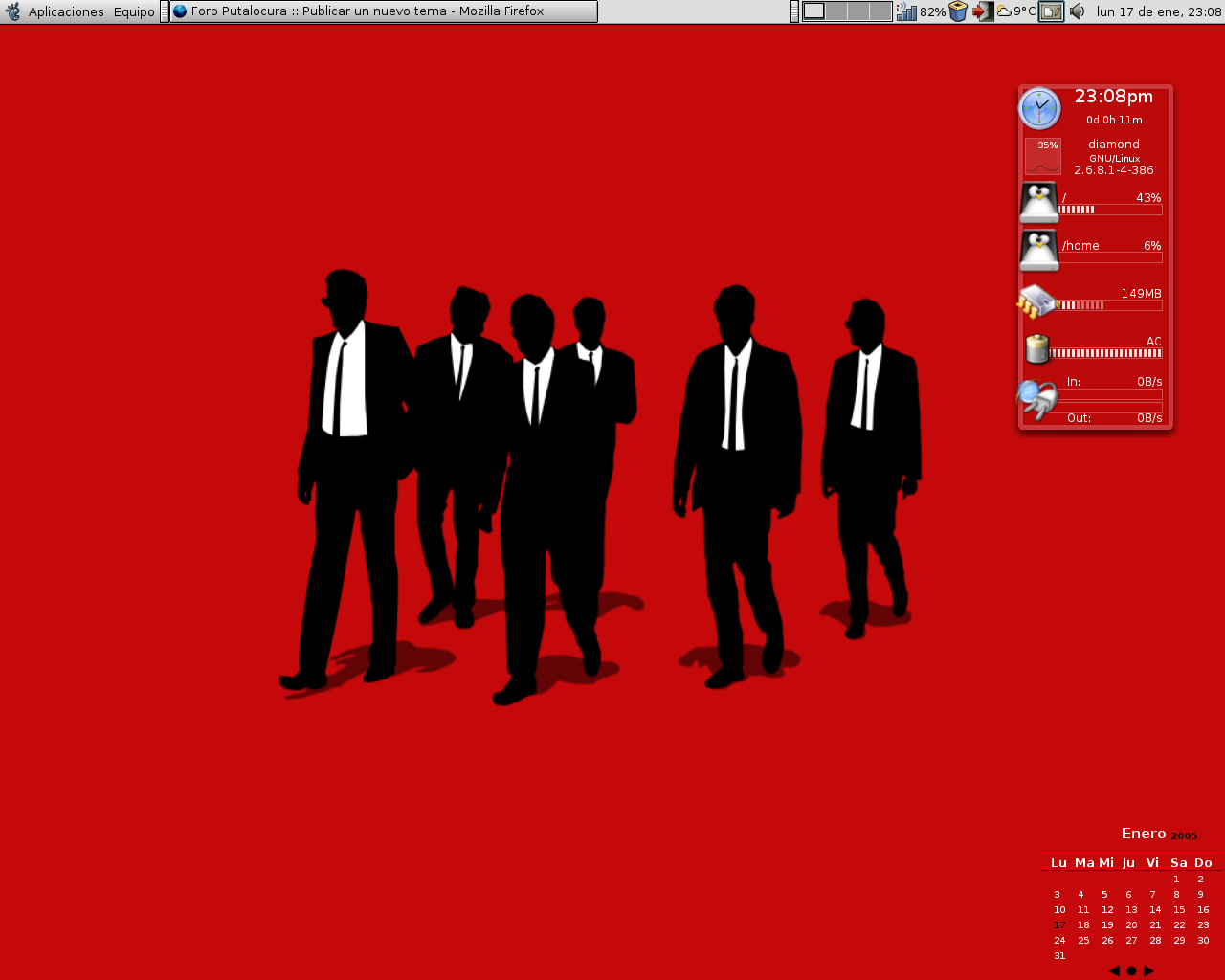Open the trash bin applet

(958, 11)
